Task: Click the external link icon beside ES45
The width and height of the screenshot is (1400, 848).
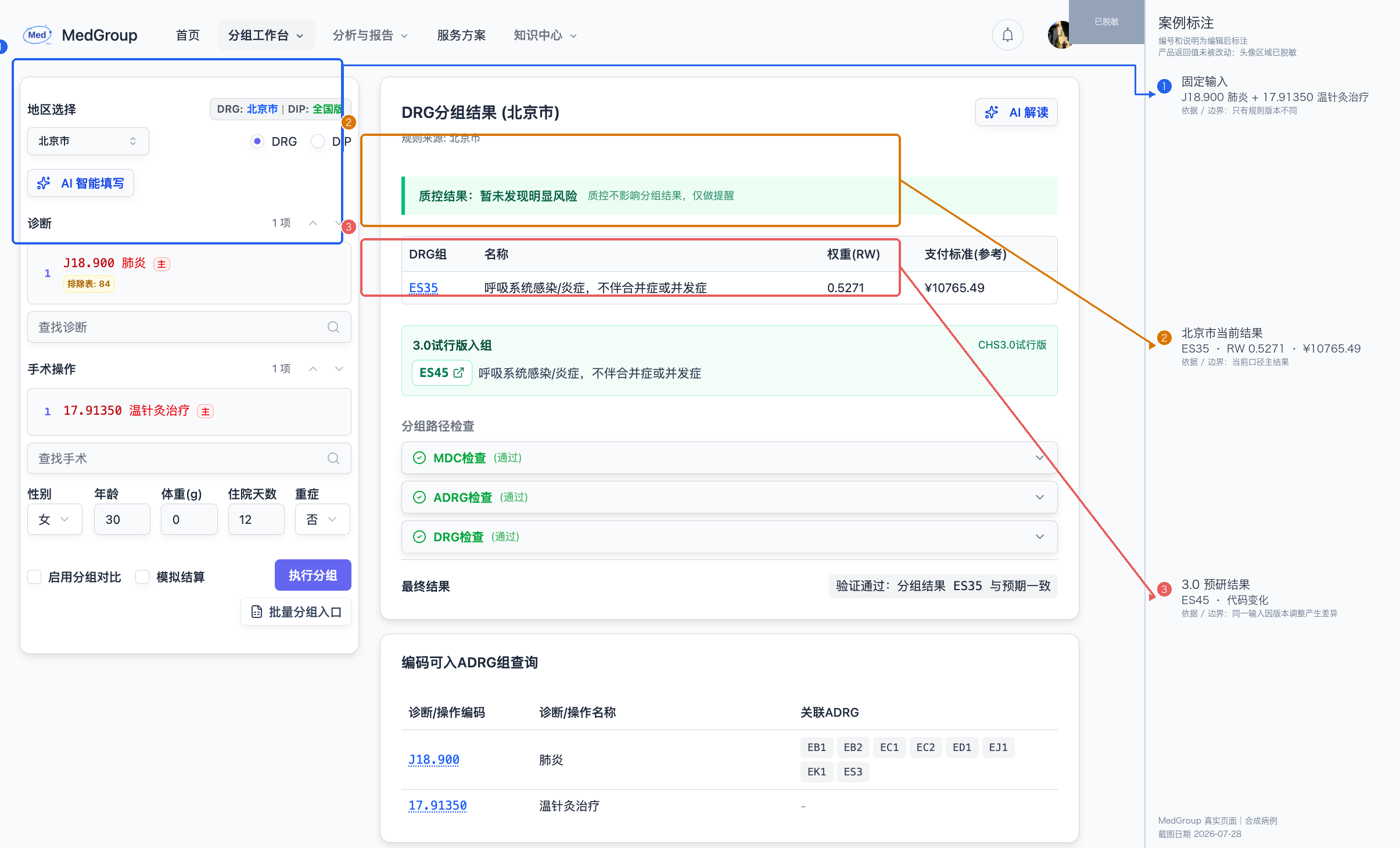Action: tap(458, 373)
